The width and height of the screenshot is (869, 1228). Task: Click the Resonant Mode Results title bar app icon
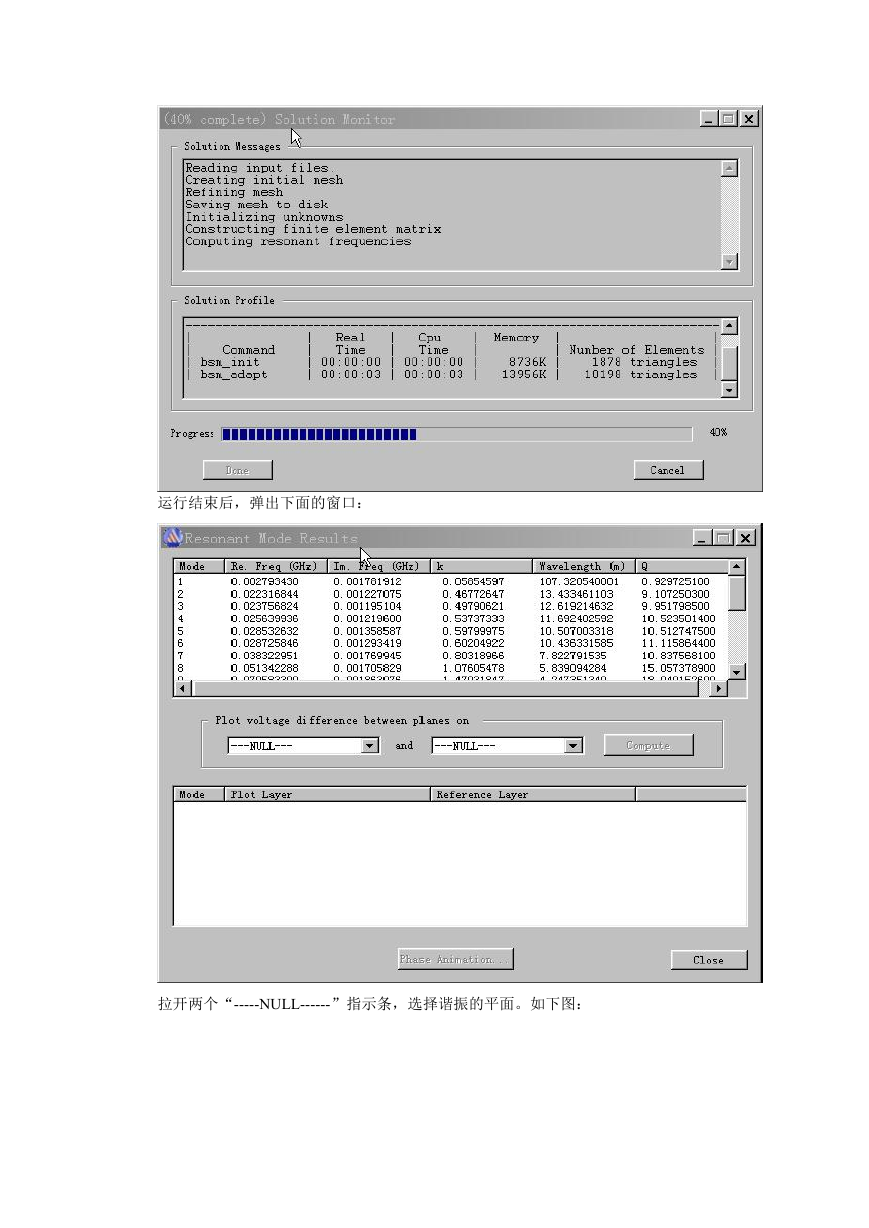[172, 538]
